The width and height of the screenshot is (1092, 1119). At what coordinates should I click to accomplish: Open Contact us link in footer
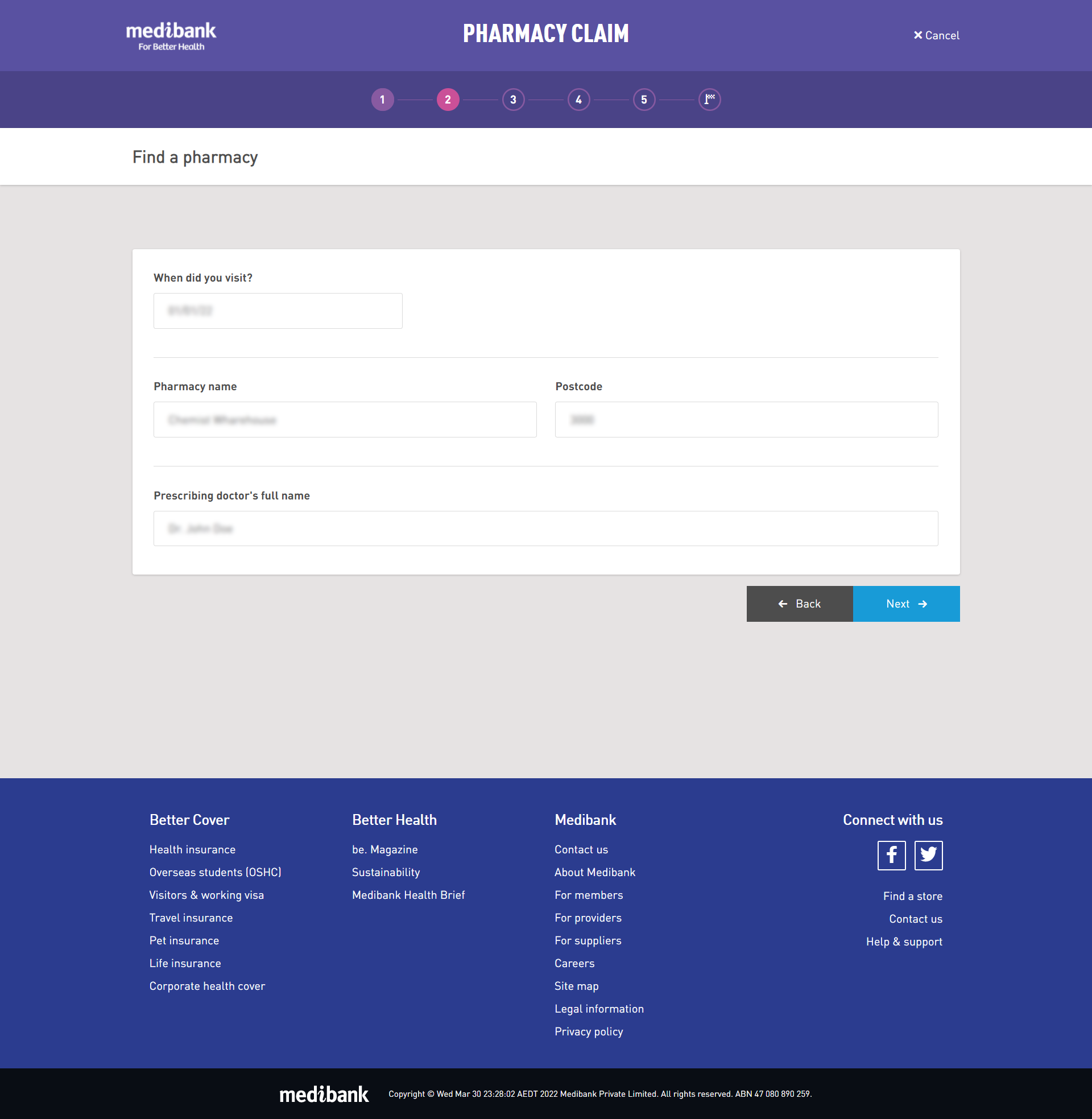click(581, 849)
